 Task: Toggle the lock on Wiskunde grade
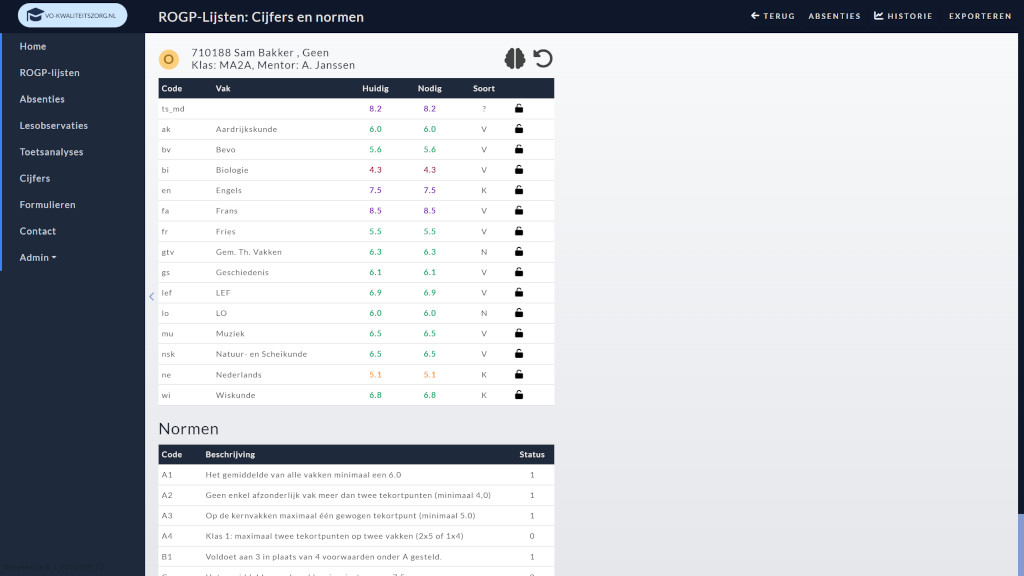[x=519, y=395]
